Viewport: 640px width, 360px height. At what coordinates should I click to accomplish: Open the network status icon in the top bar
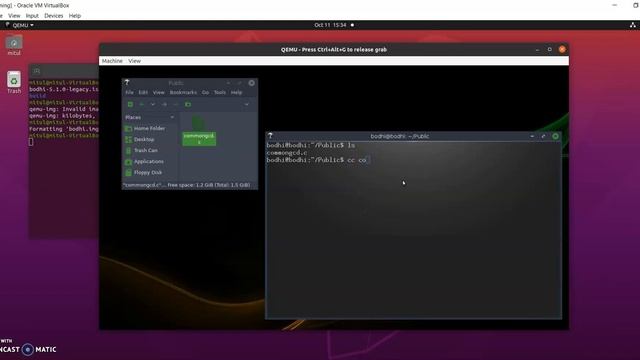pos(633,25)
